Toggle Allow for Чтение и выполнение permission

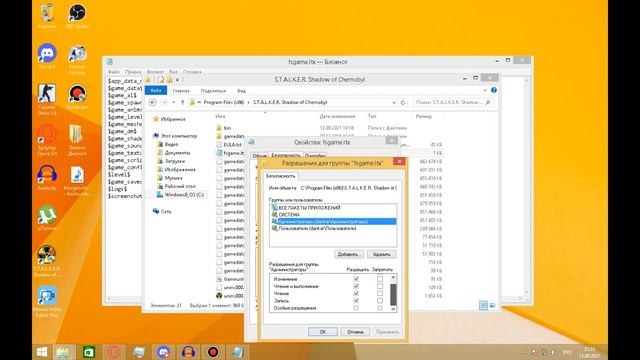click(356, 287)
